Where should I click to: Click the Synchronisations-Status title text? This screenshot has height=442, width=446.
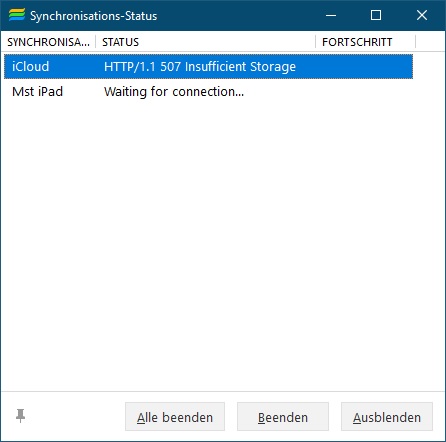(94, 16)
